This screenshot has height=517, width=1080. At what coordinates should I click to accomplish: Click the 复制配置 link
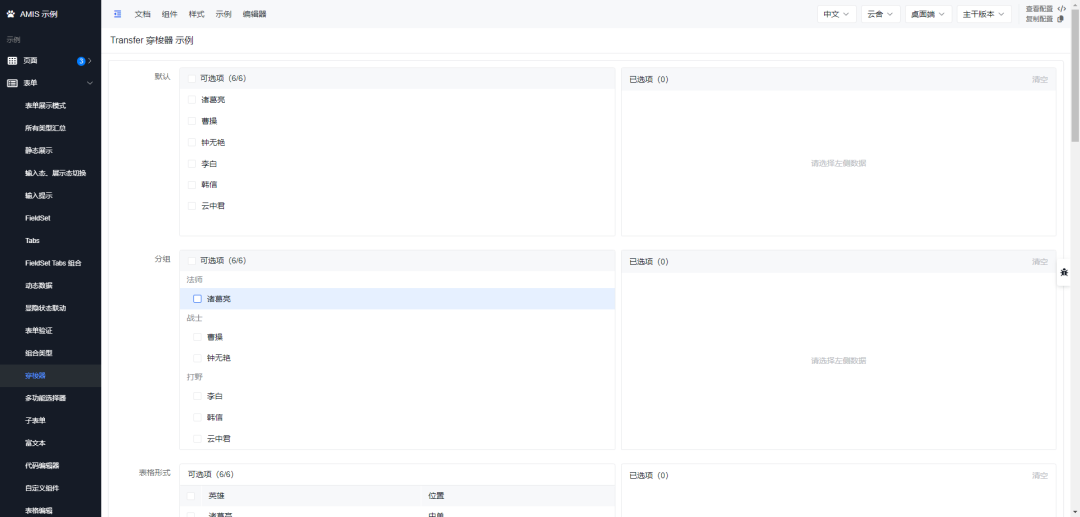coord(1039,19)
